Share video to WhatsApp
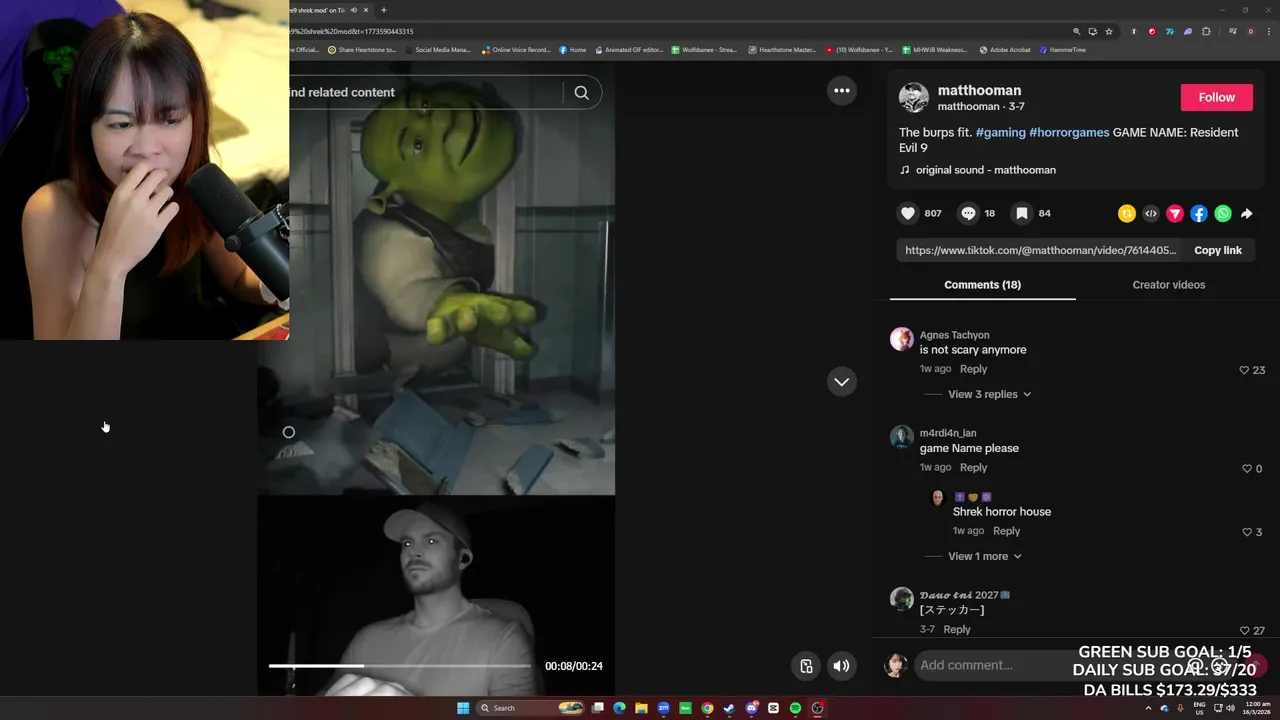 (1223, 213)
